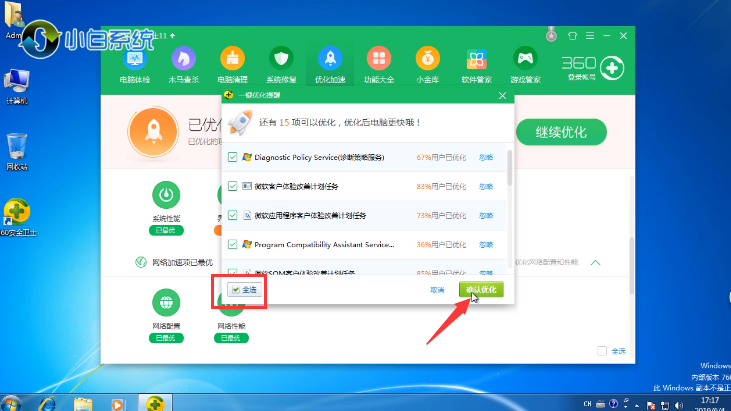This screenshot has height=411, width=731.
Task: Open the 系统修复 shield icon
Action: tap(281, 59)
